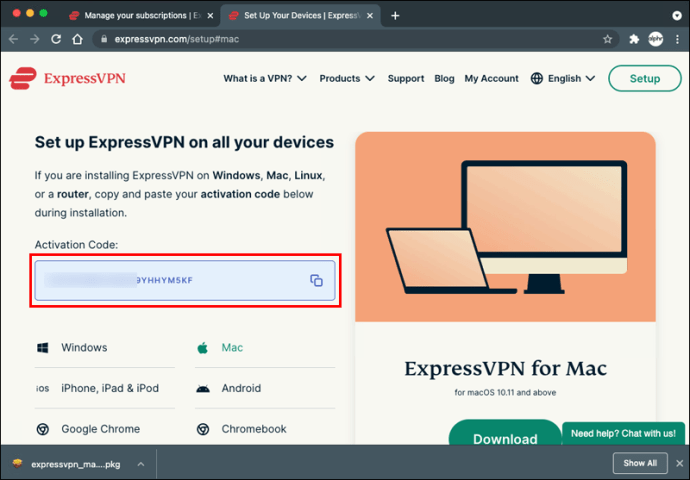Click the green Download button

[505, 436]
